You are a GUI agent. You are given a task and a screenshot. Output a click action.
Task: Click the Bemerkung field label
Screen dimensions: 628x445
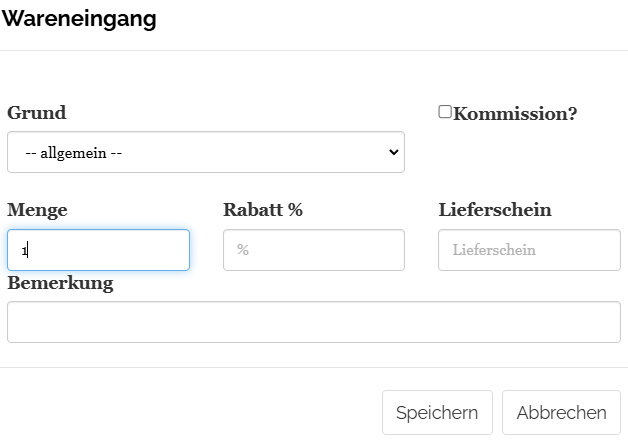(x=60, y=283)
